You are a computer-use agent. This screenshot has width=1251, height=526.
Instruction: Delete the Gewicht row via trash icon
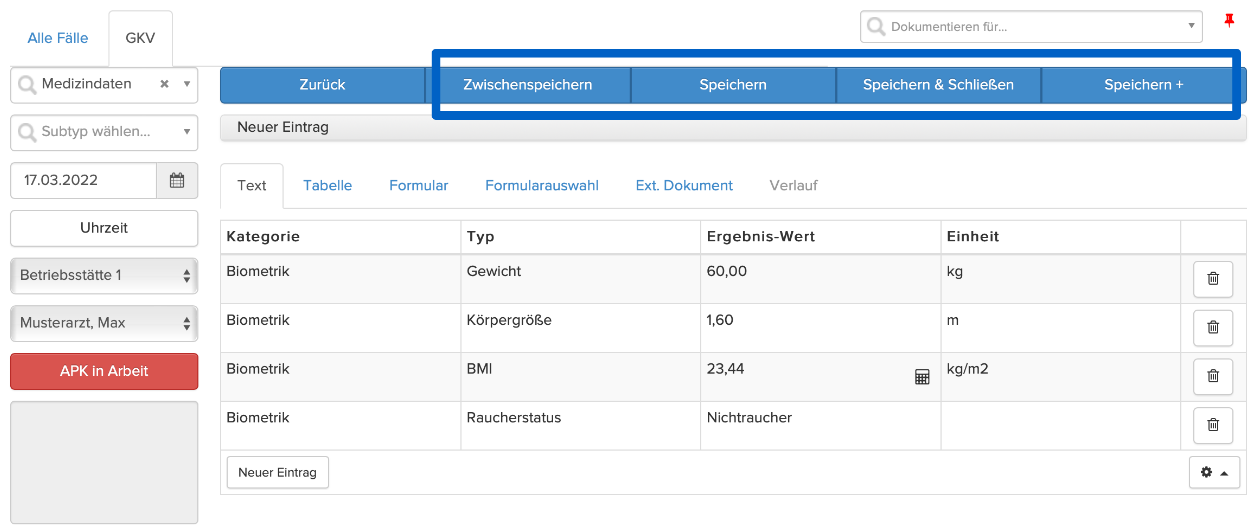click(x=1213, y=279)
